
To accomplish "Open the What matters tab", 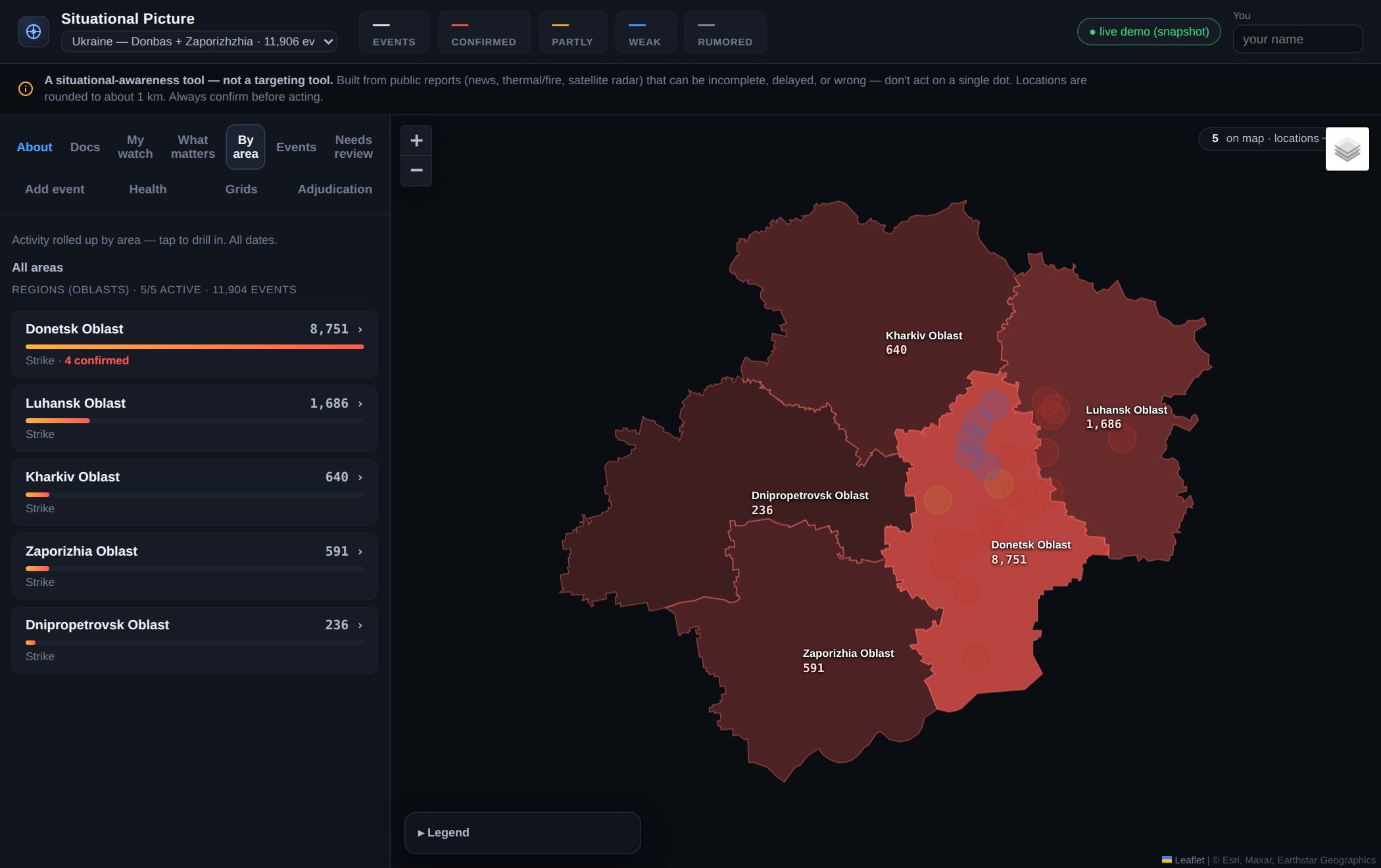I will [x=193, y=147].
